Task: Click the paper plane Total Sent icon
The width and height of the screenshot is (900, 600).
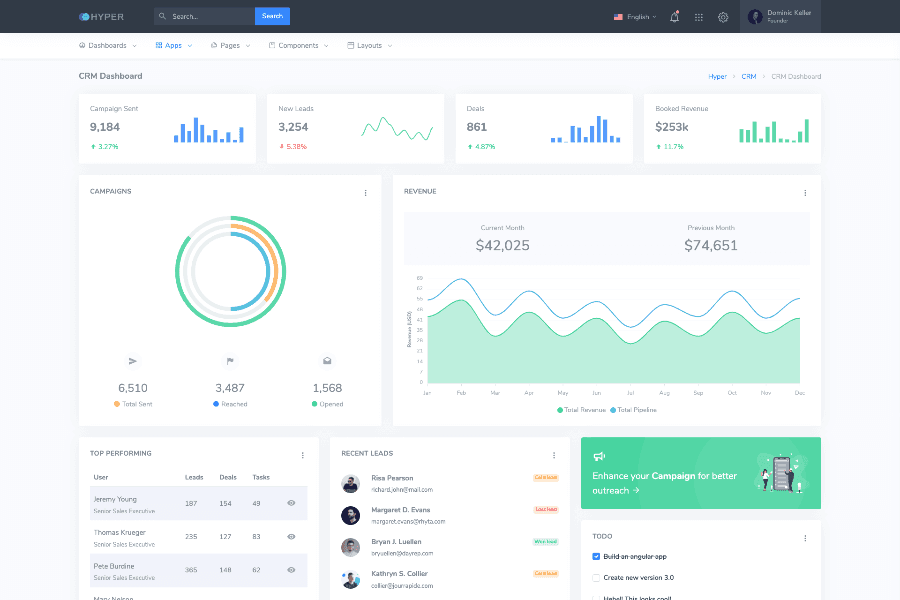Action: point(133,361)
